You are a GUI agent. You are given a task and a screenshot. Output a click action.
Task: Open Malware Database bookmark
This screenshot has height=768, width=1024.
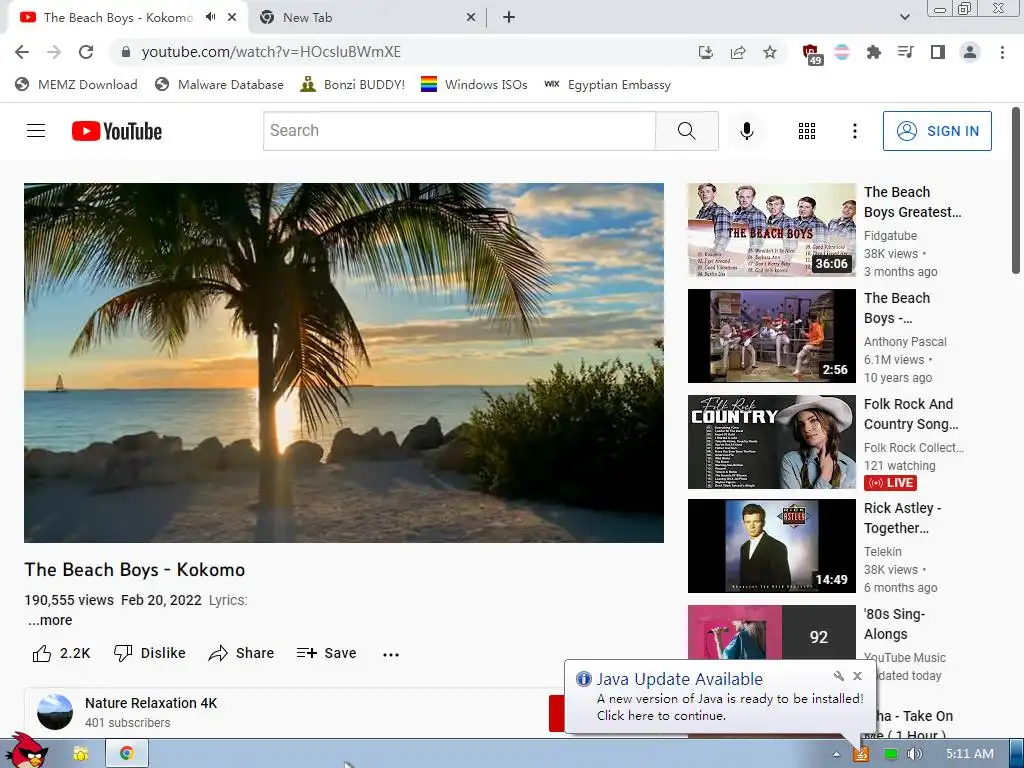[x=219, y=85]
